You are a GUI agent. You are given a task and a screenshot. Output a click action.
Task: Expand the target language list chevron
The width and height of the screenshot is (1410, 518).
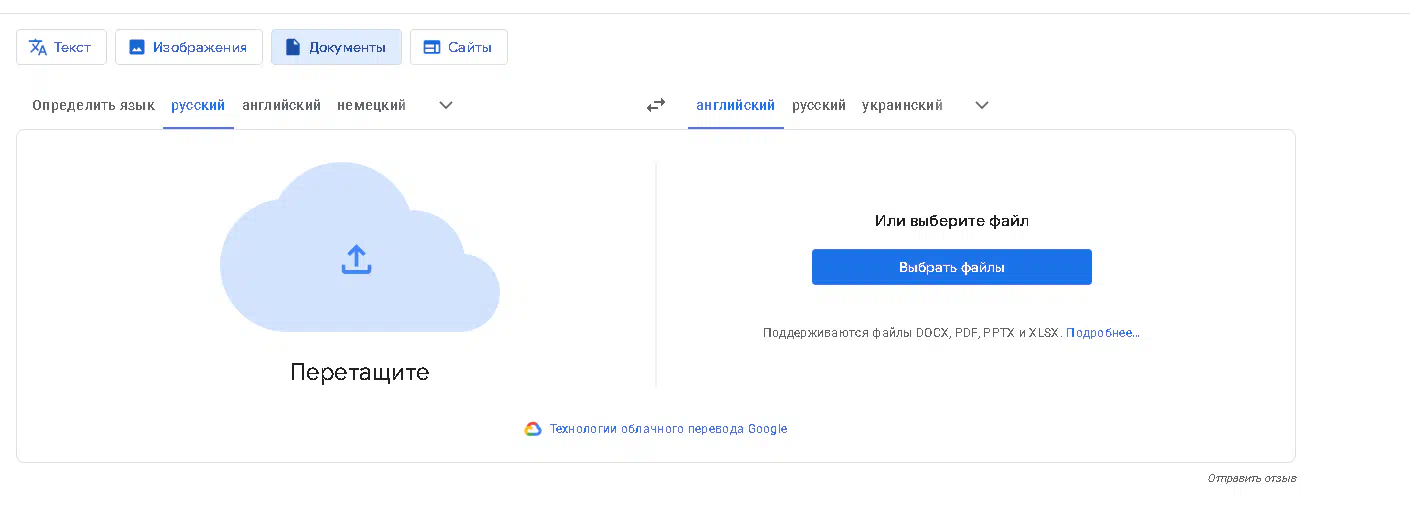(x=982, y=105)
